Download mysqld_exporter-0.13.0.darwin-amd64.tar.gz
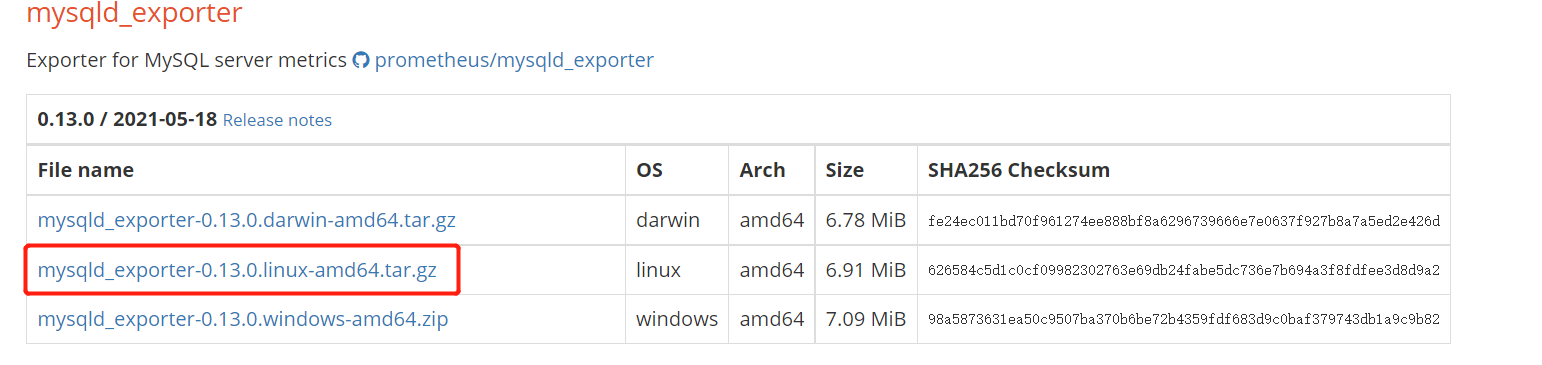The height and width of the screenshot is (365, 1542). point(246,220)
